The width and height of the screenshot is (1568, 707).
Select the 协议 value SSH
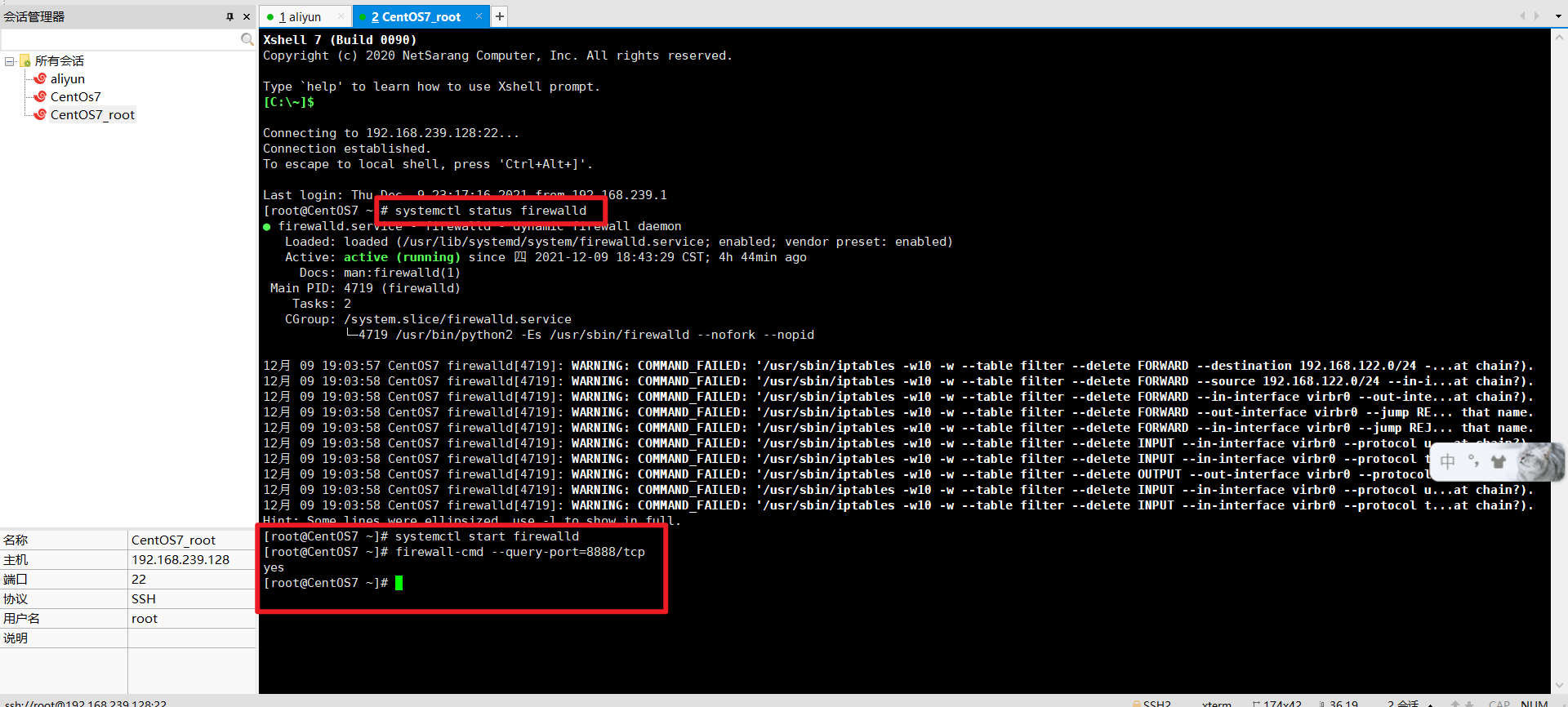144,599
